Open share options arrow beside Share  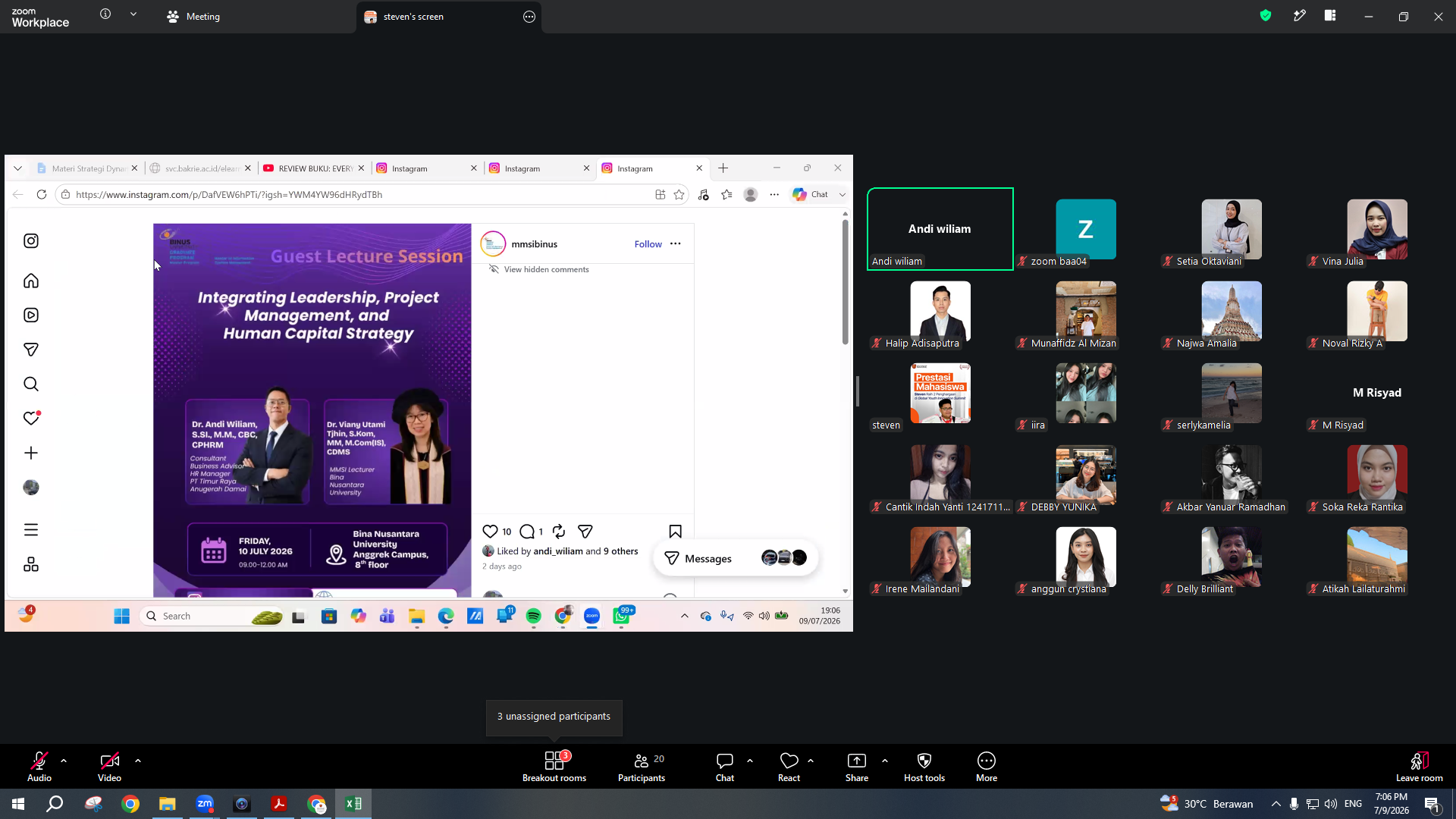coord(885,760)
